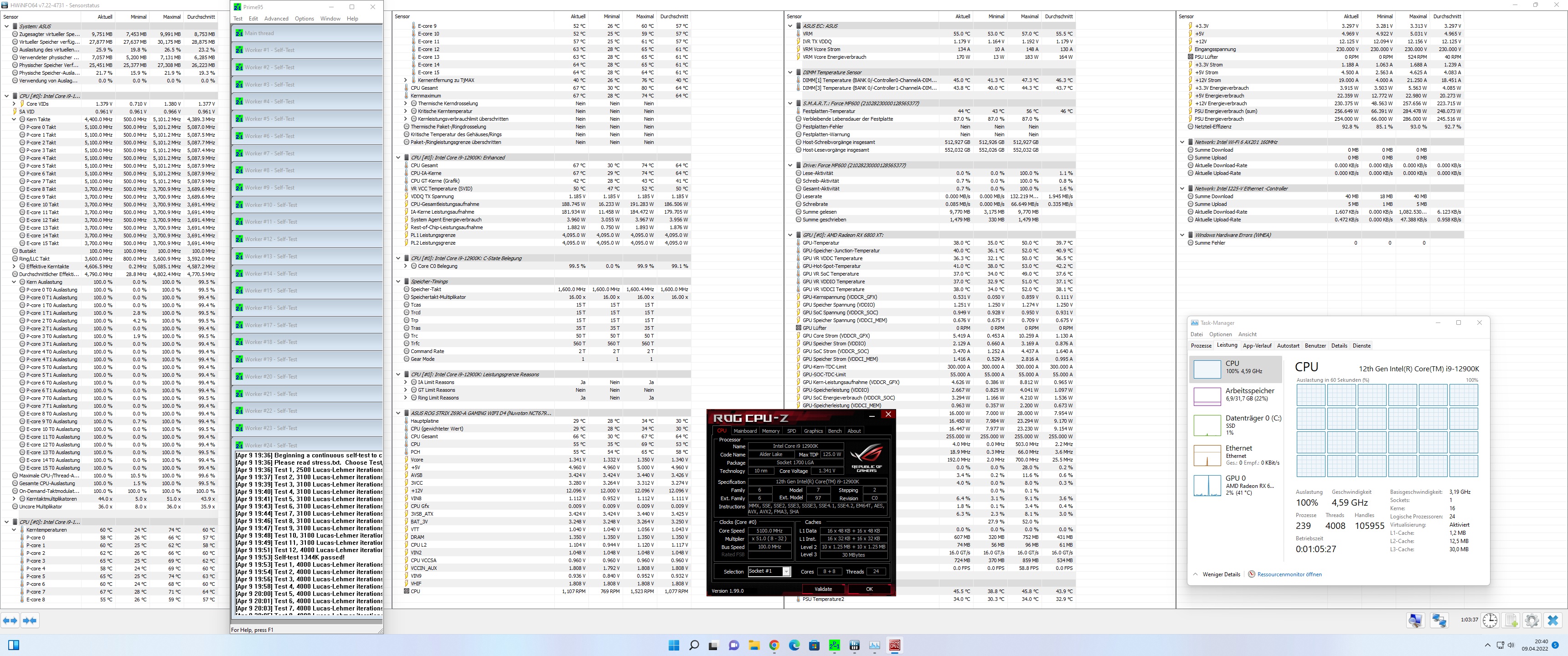
Task: Open HWiNFO remote network computers icon
Action: click(x=1439, y=620)
